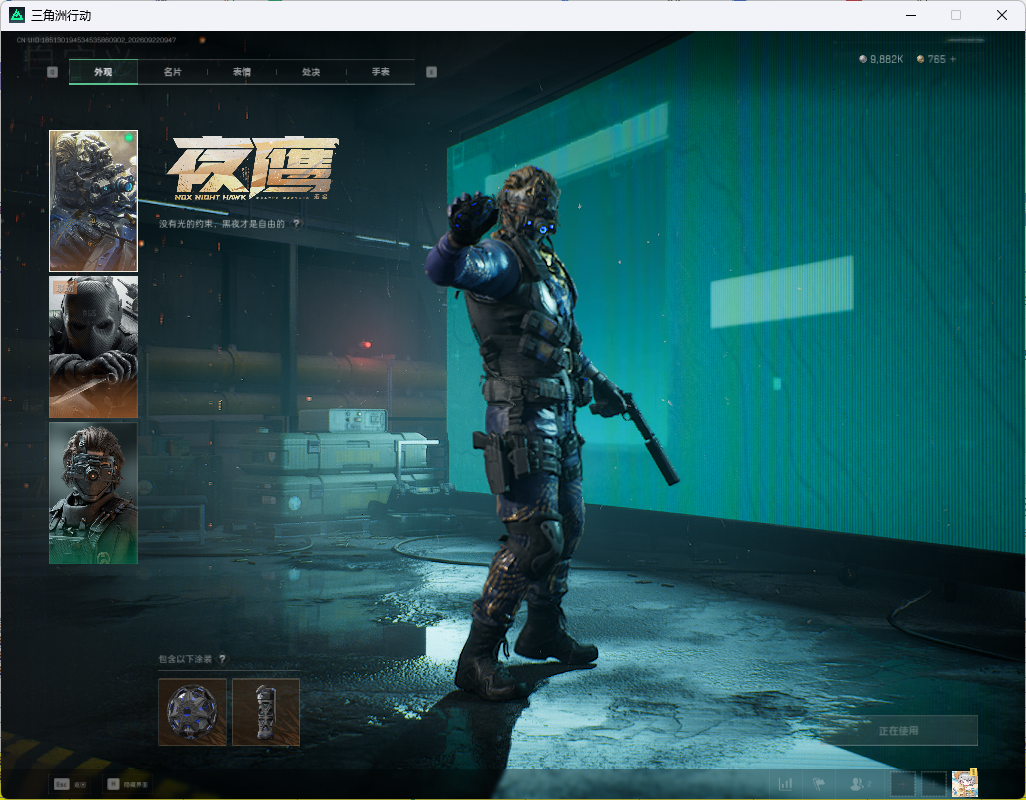Image resolution: width=1026 pixels, height=800 pixels.
Task: Switch to the 手表 tab
Action: [x=381, y=72]
